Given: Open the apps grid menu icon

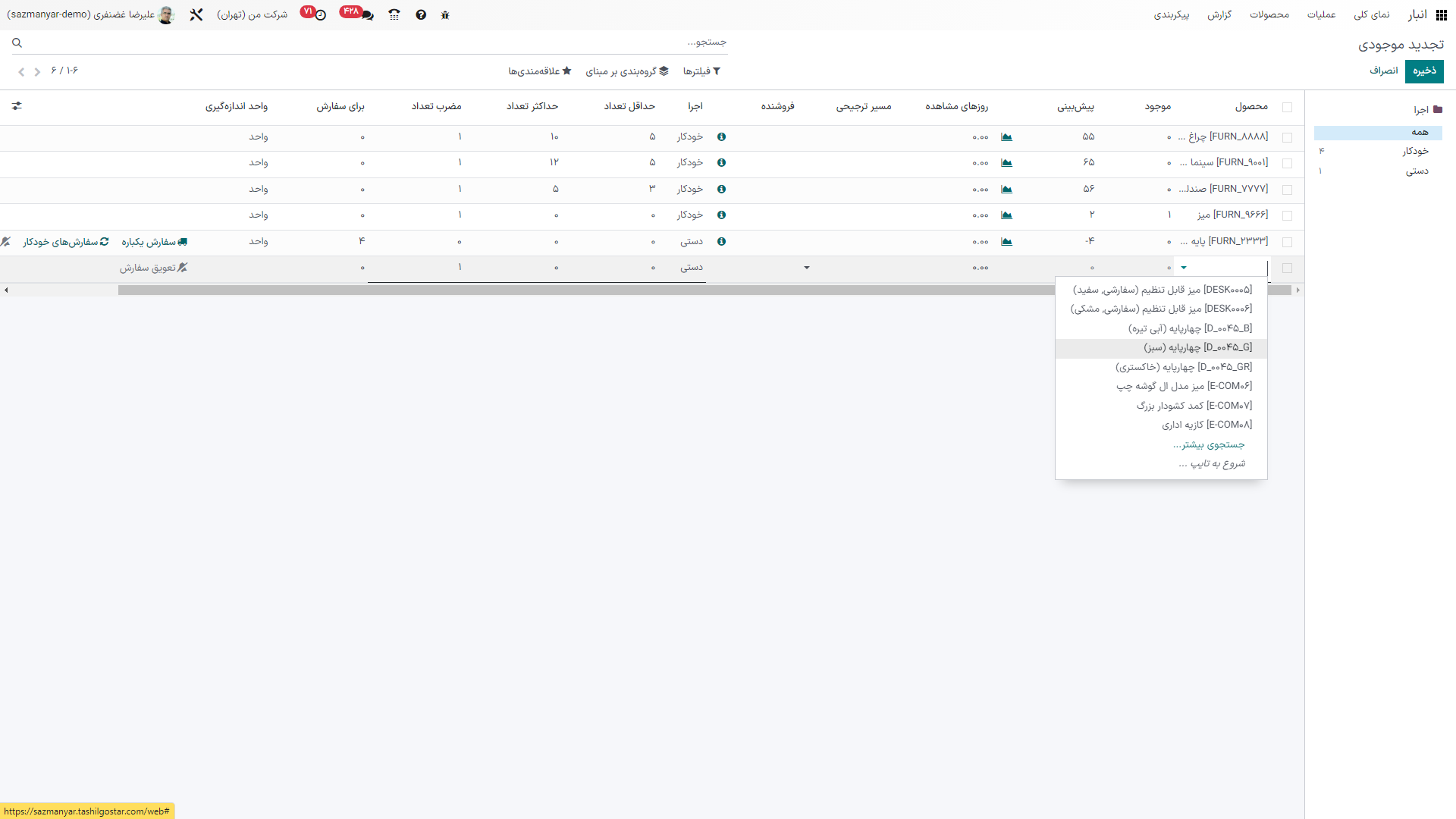Looking at the screenshot, I should pyautogui.click(x=1442, y=15).
